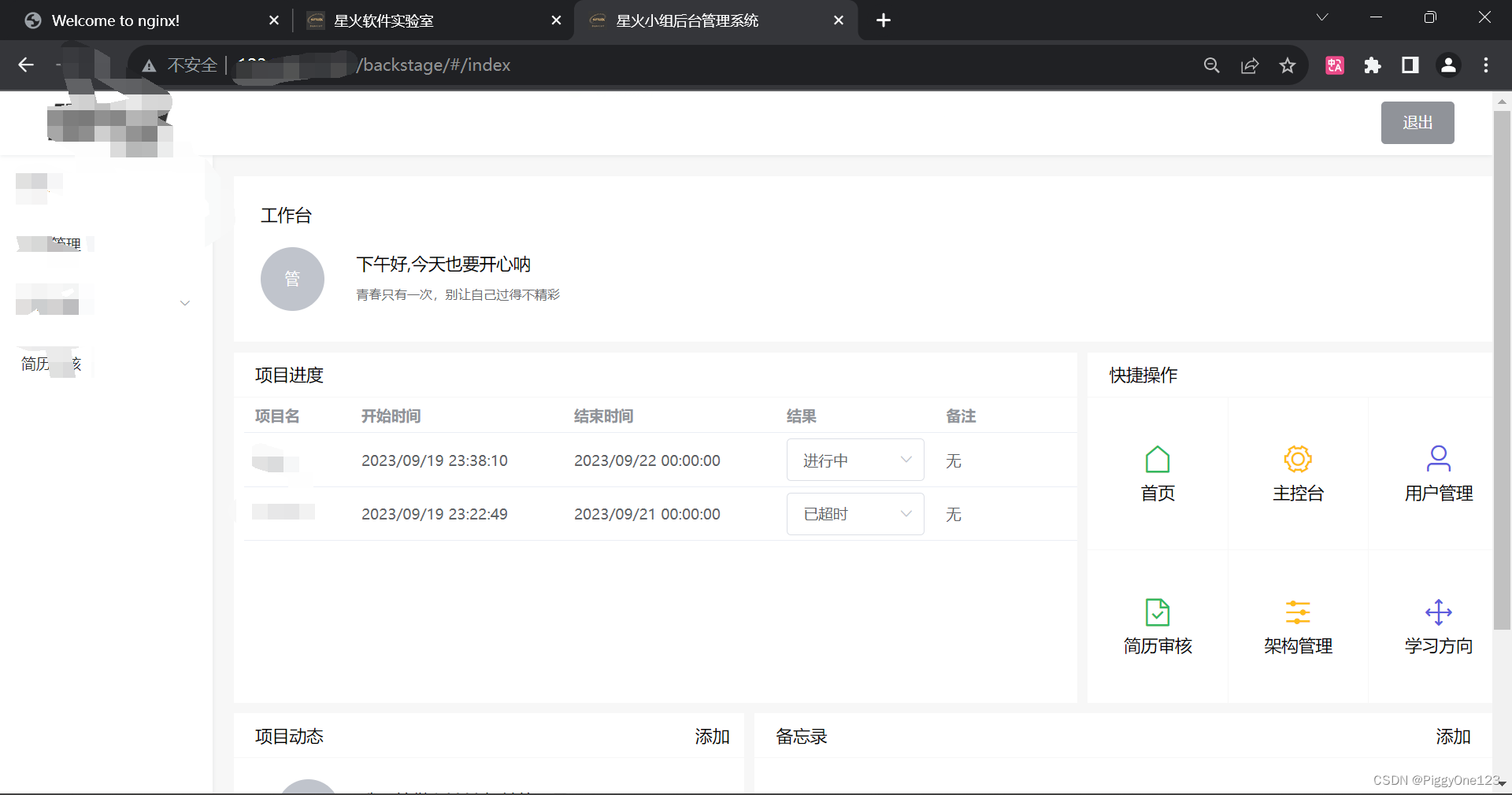1512x795 pixels.
Task: Click the 不安全 site warning icon
Action: click(149, 66)
